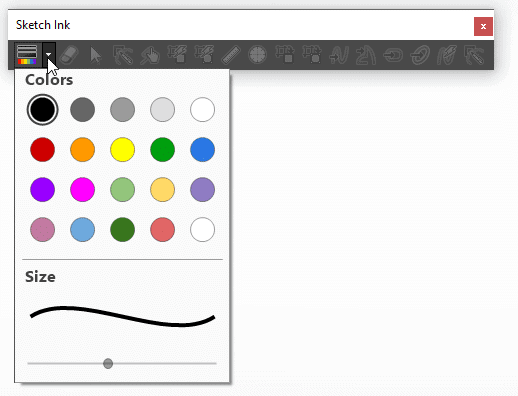The image size is (518, 396).
Task: Select the dark forest green swatch
Action: pyautogui.click(x=122, y=230)
